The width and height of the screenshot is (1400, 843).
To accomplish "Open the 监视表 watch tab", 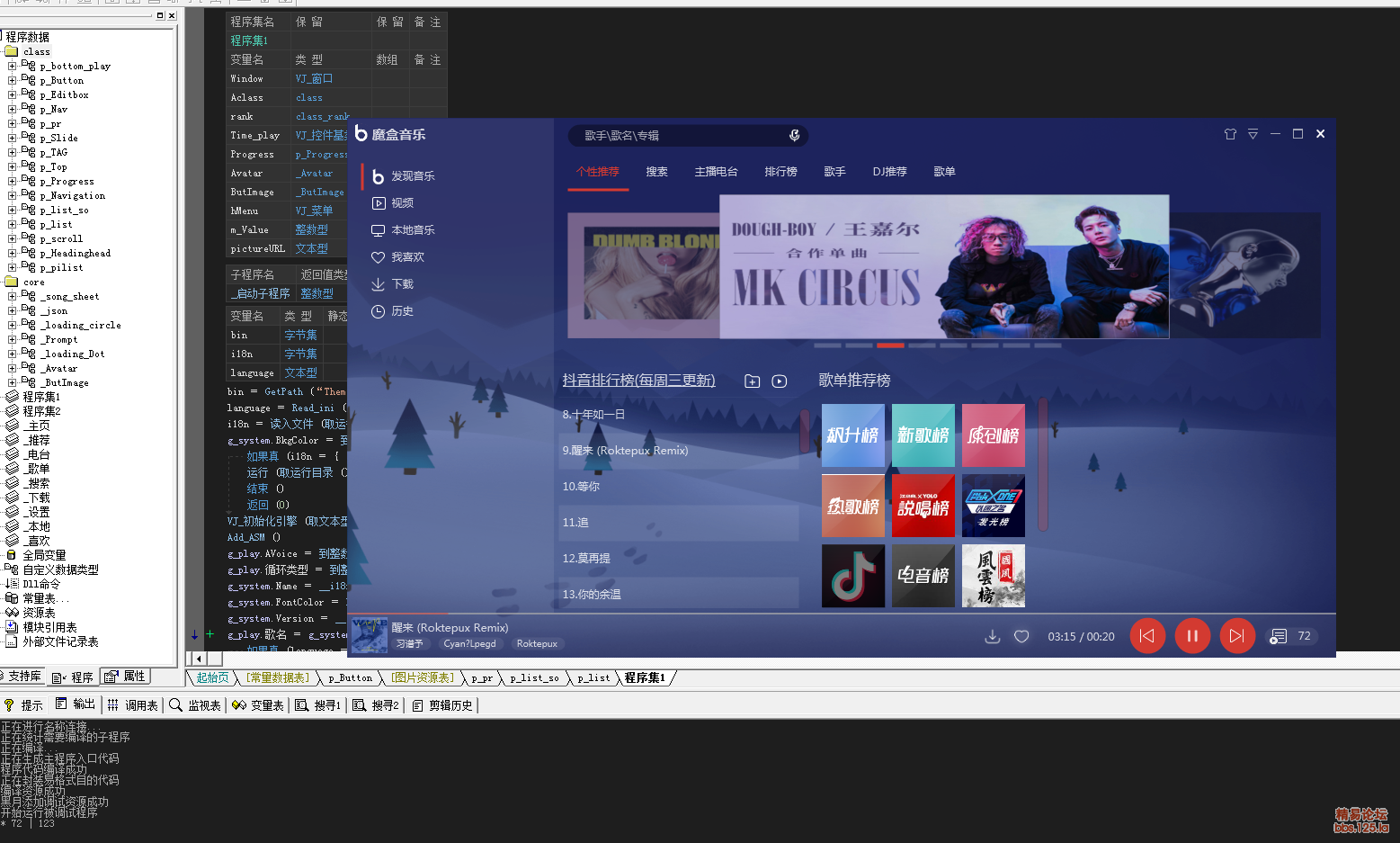I will [x=195, y=705].
